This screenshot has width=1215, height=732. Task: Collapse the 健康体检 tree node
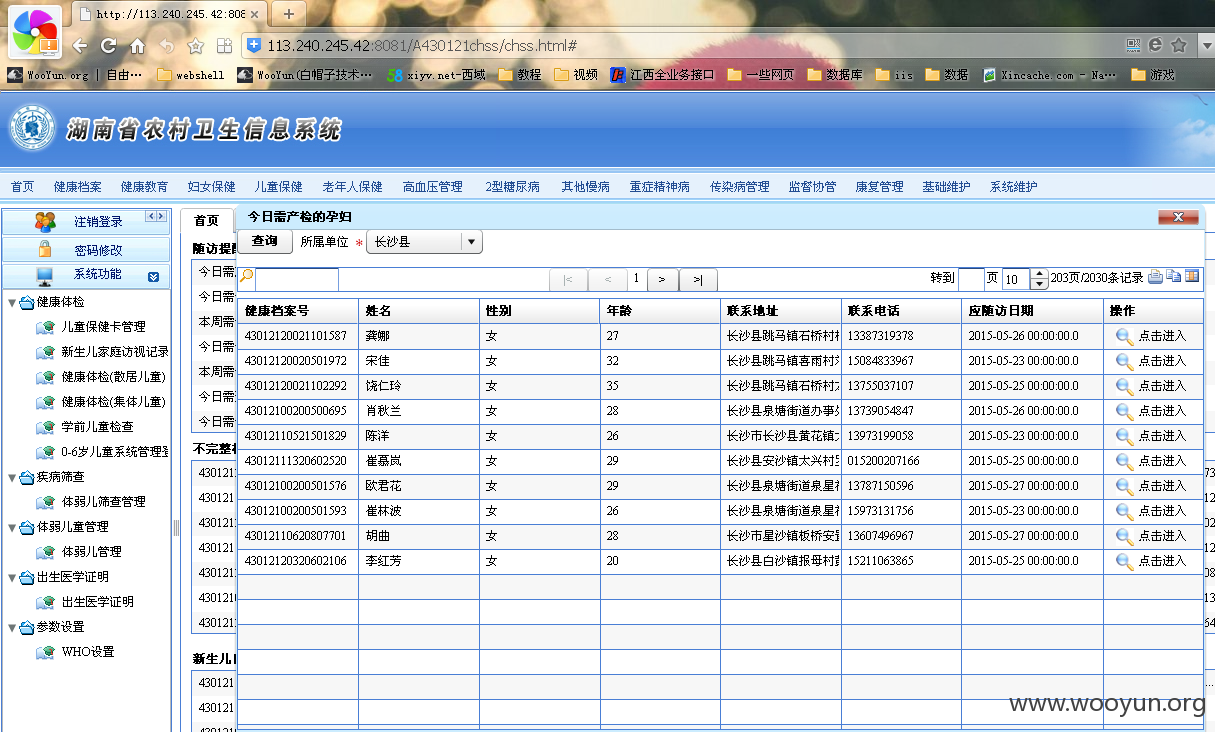[12, 302]
